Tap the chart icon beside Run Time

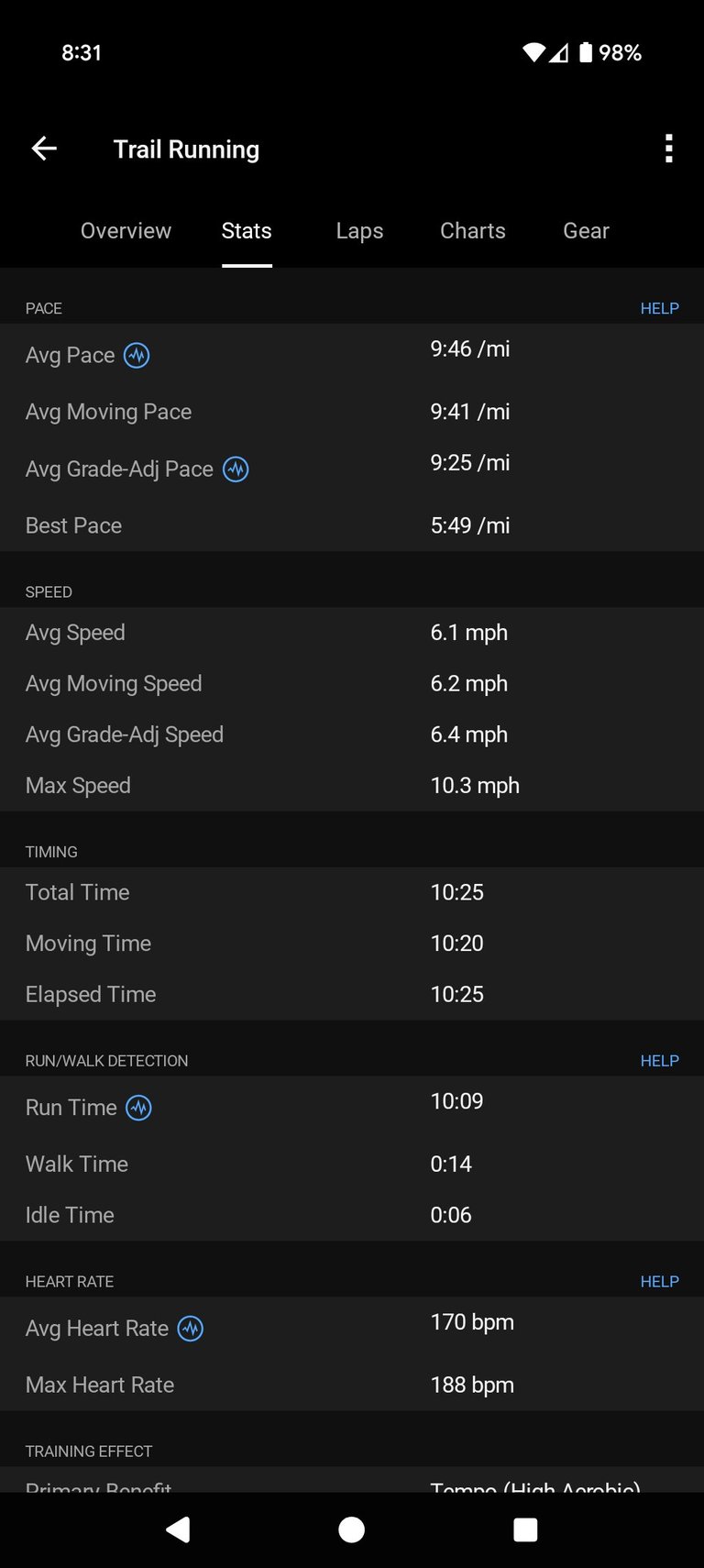click(x=138, y=1108)
